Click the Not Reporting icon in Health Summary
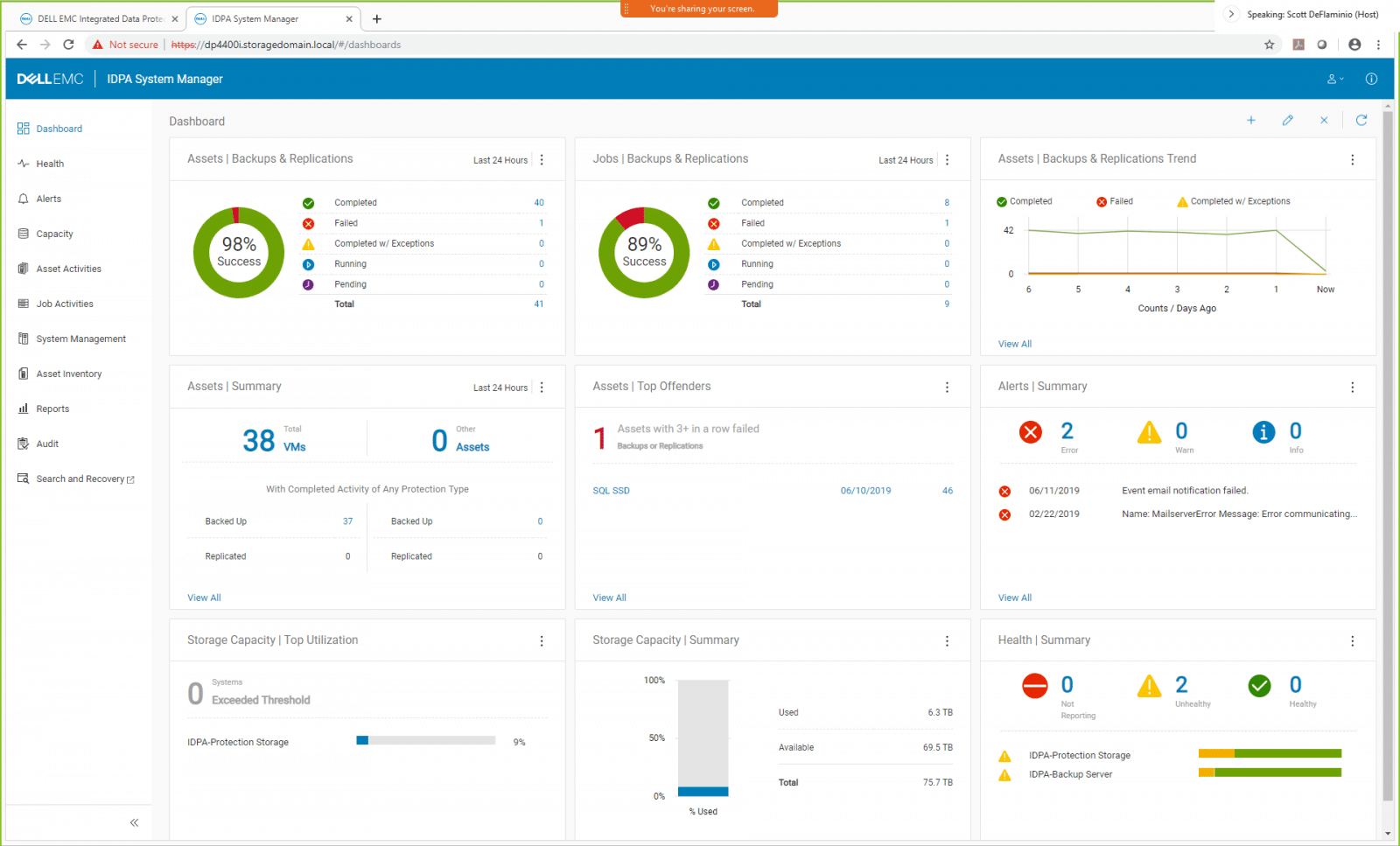Screen dimensions: 1400x846 pos(1034,686)
